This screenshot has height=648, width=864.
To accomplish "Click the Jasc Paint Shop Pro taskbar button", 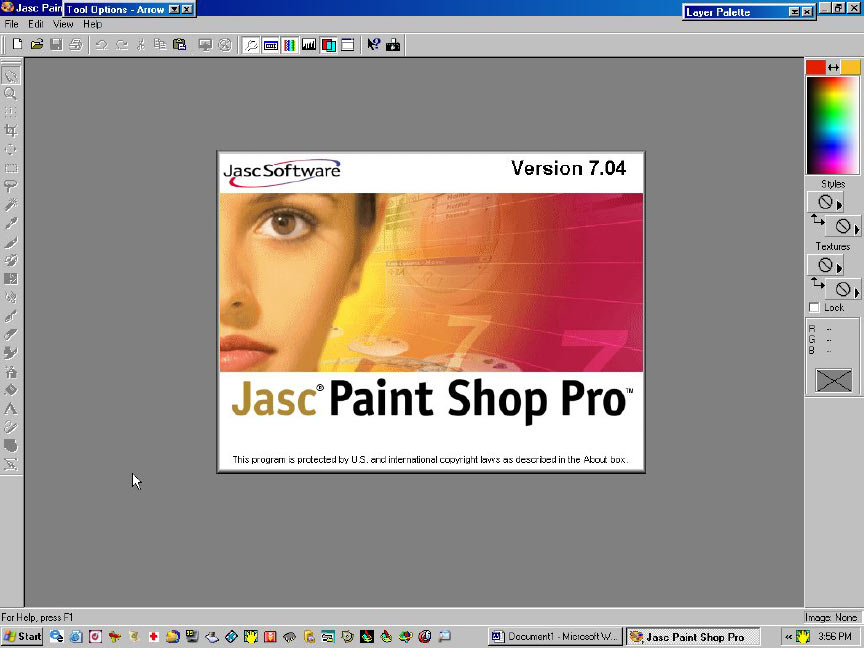I will (693, 636).
